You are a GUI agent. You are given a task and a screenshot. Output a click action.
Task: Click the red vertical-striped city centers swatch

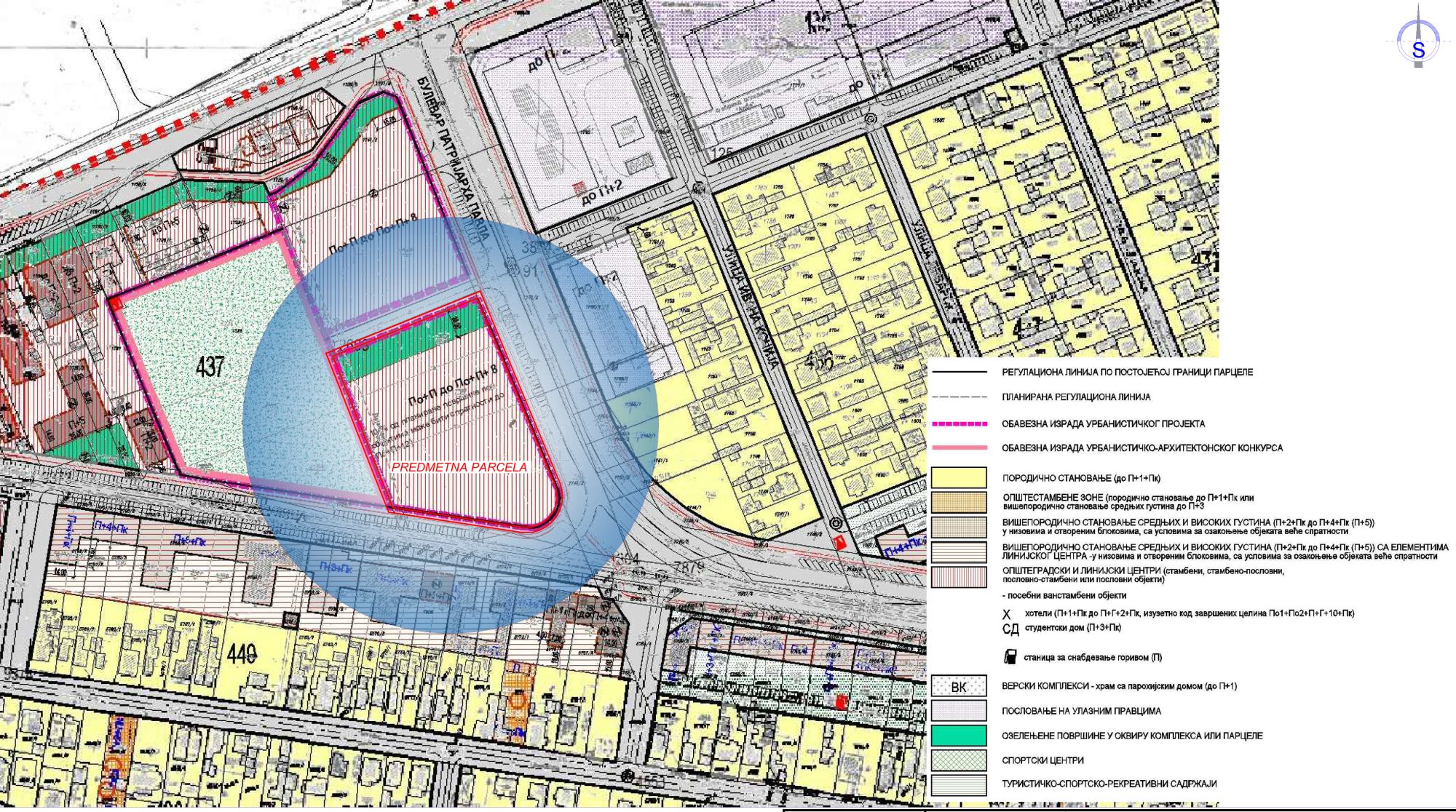coord(959,576)
